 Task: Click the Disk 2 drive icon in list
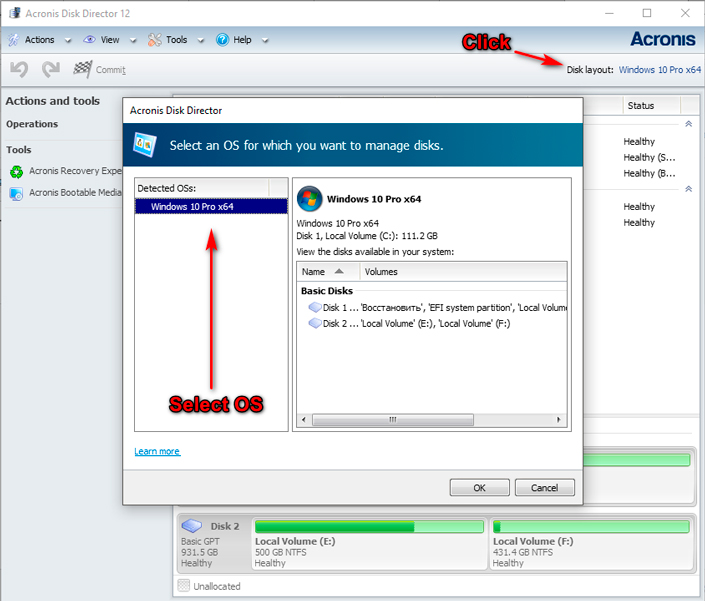315,323
